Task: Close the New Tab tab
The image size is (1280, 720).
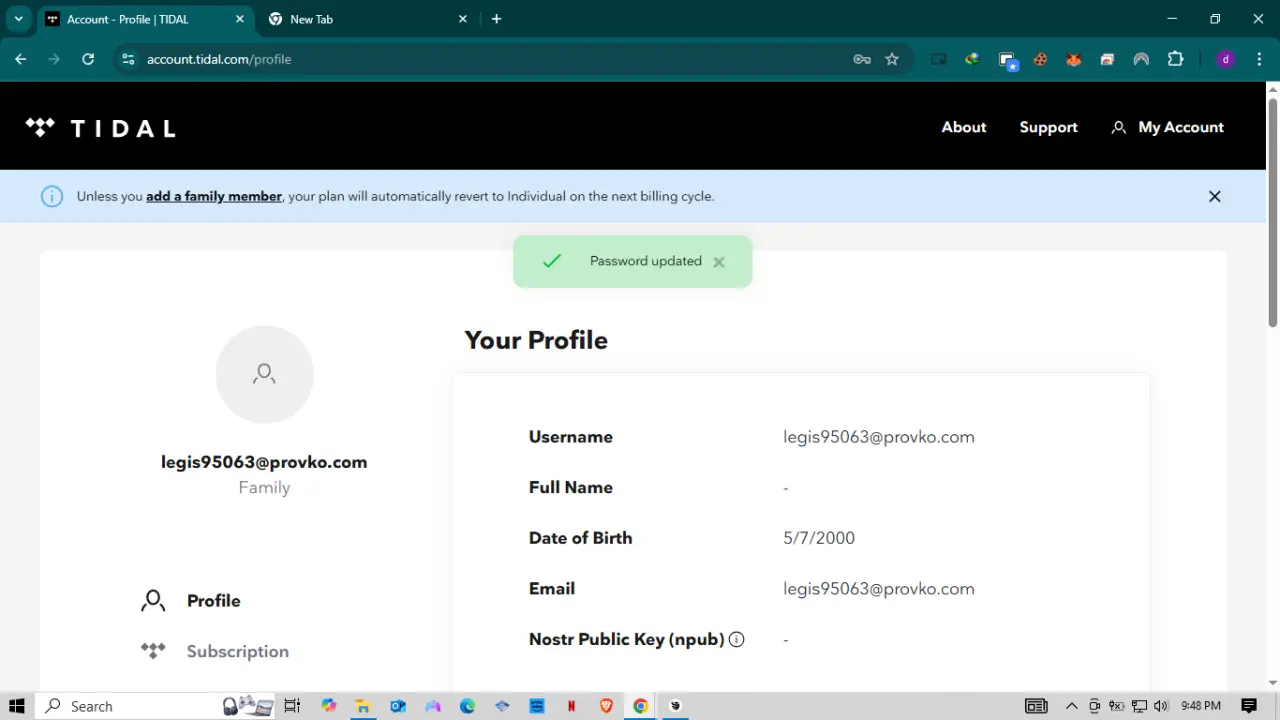Action: click(x=463, y=19)
